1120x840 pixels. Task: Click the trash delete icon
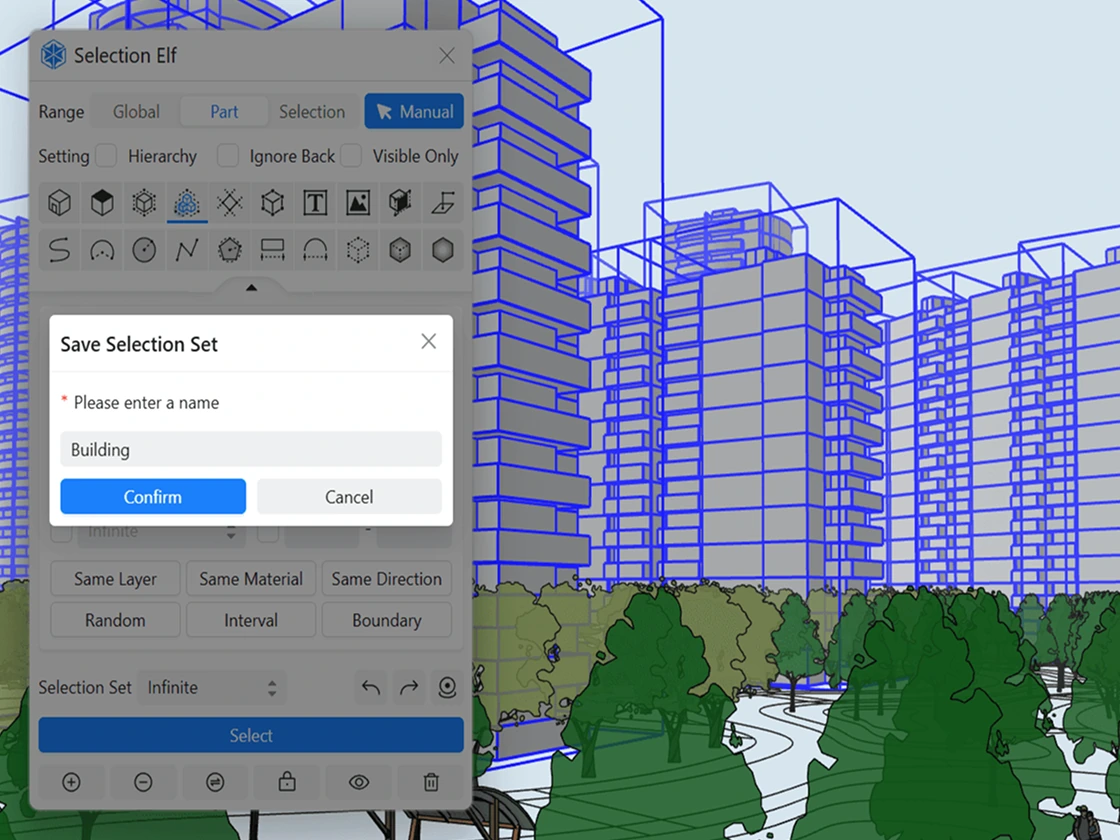click(430, 782)
